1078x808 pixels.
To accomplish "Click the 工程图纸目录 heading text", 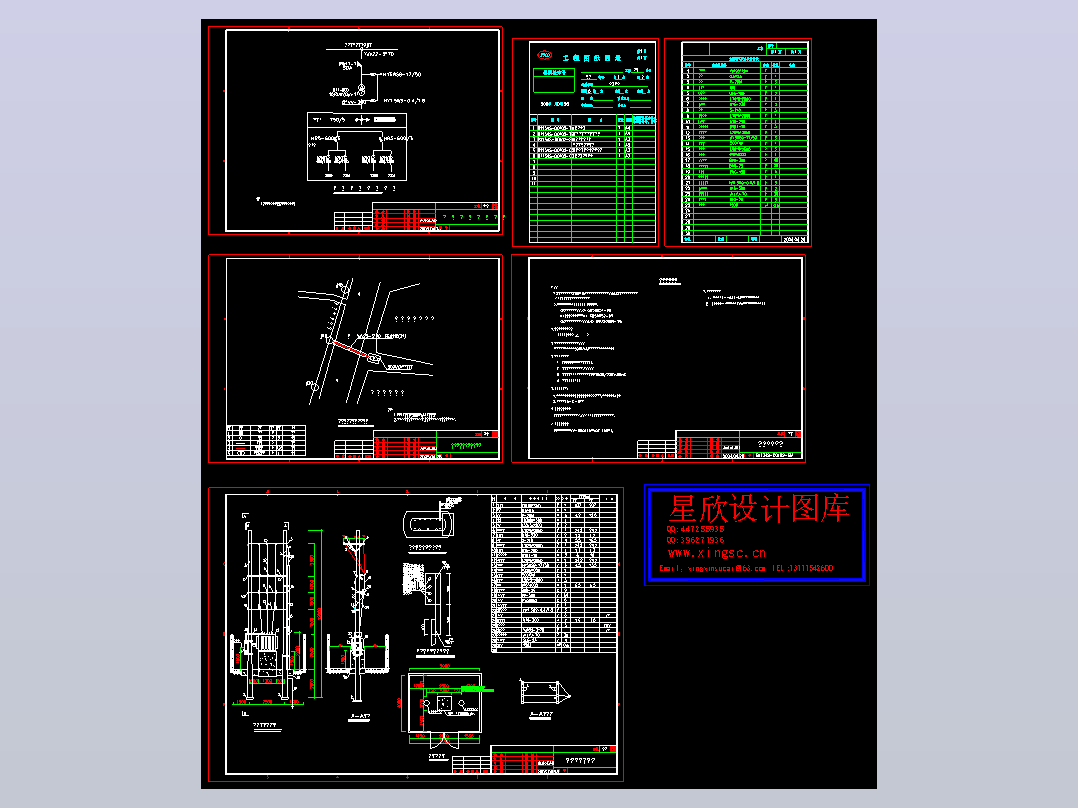I will (x=592, y=58).
